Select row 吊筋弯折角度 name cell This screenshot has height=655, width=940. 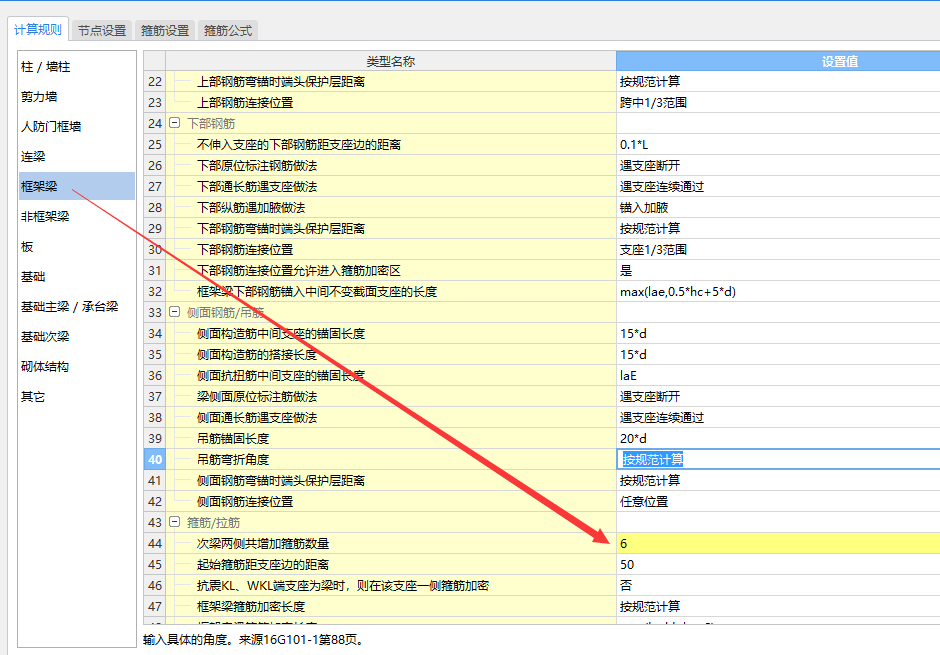[x=391, y=459]
